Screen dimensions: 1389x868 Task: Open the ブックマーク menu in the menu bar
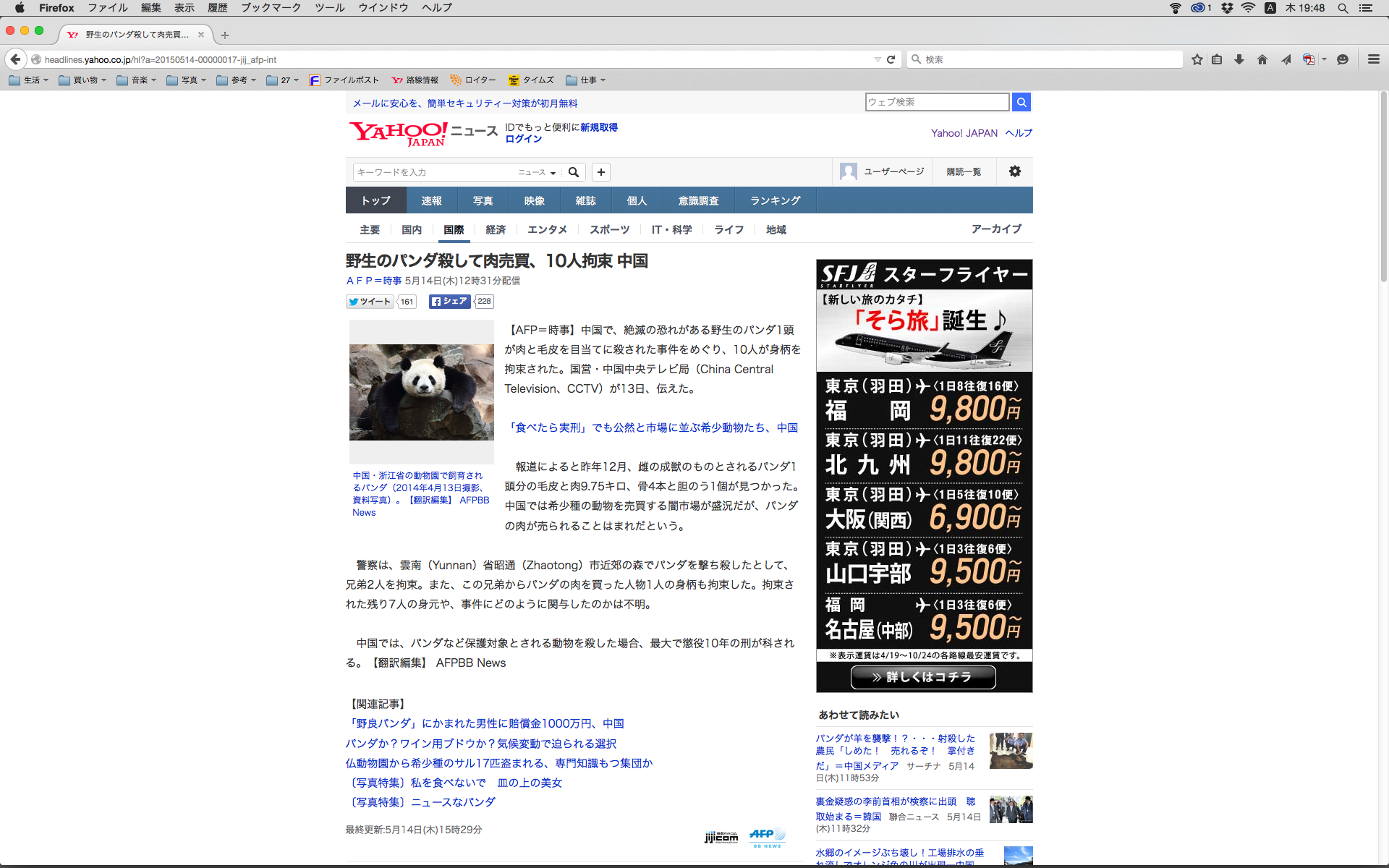(x=271, y=7)
